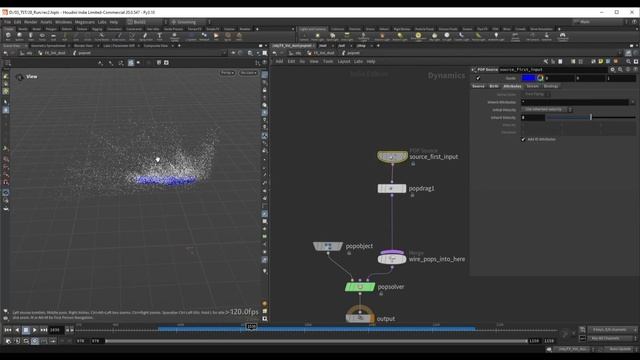Open the Persp camera dropdown in viewport

tap(227, 73)
